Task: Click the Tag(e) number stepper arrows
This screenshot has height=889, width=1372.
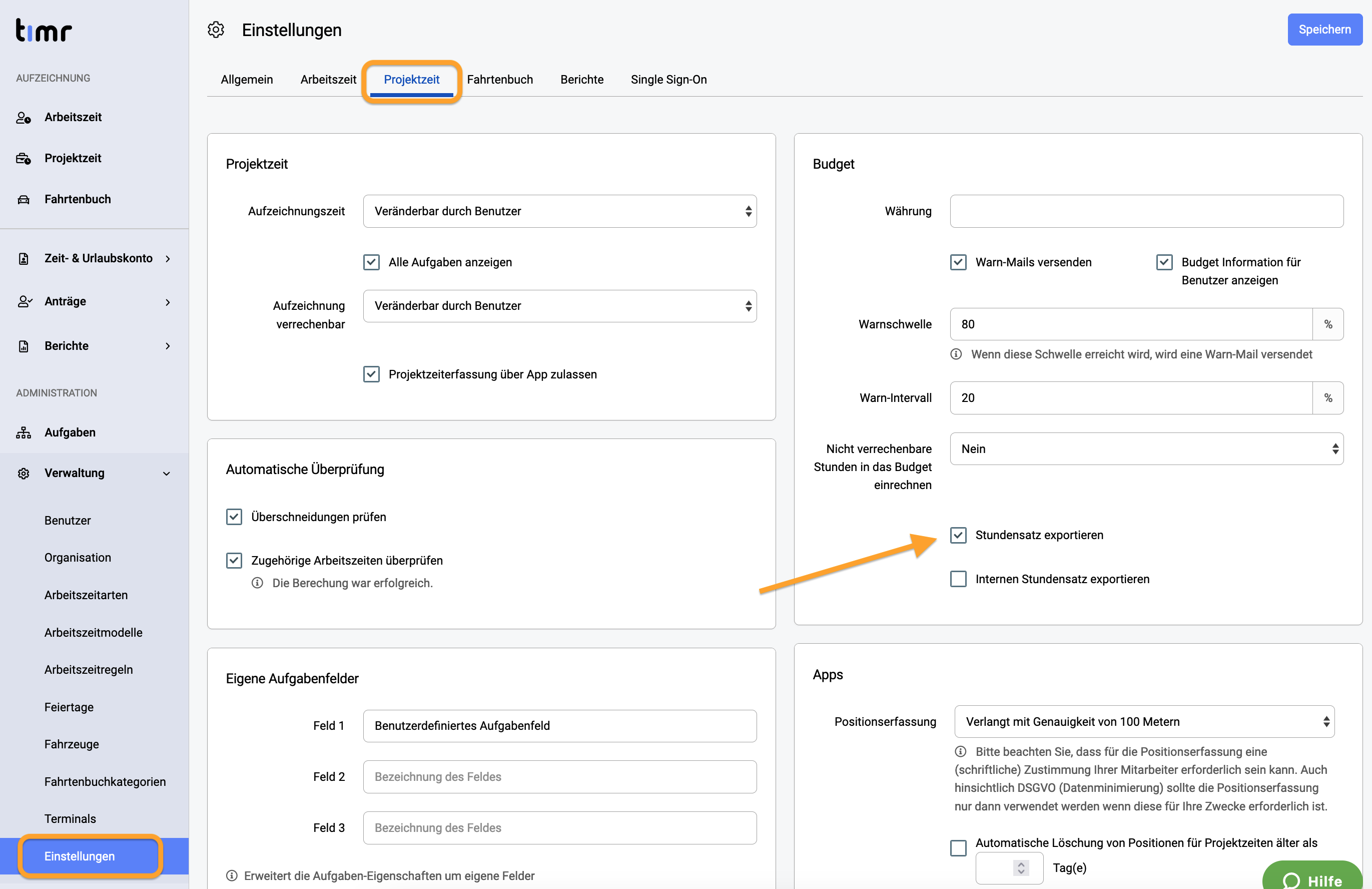Action: click(x=1021, y=867)
